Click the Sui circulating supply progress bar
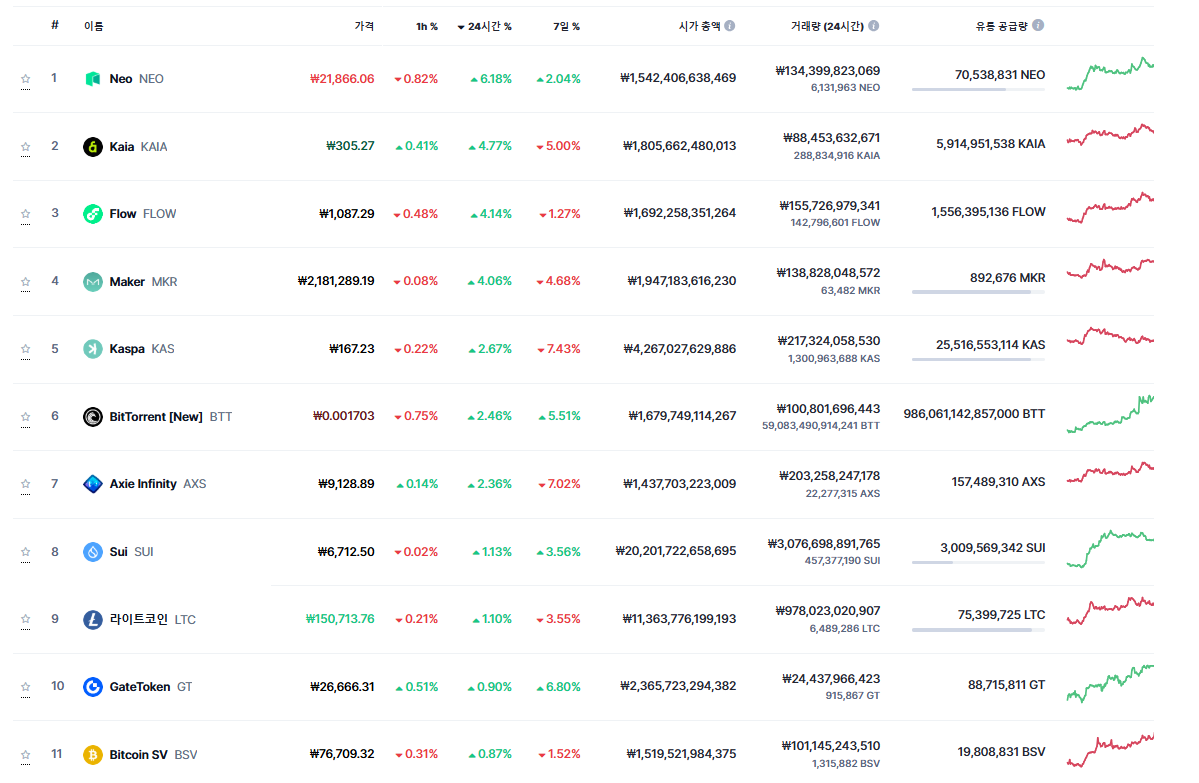Screen dimensions: 1199x783 [x=978, y=563]
